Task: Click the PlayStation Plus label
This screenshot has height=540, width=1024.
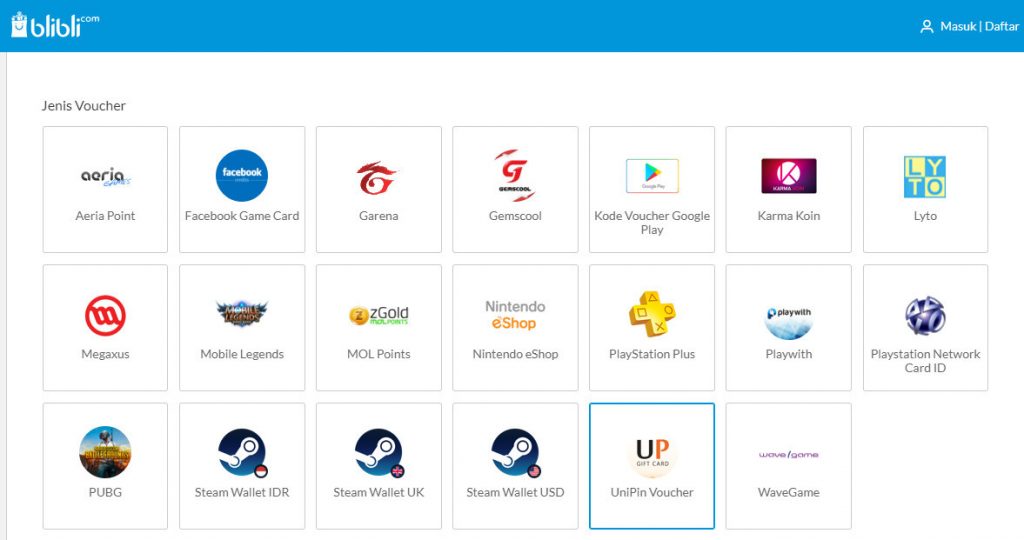Action: coord(652,355)
